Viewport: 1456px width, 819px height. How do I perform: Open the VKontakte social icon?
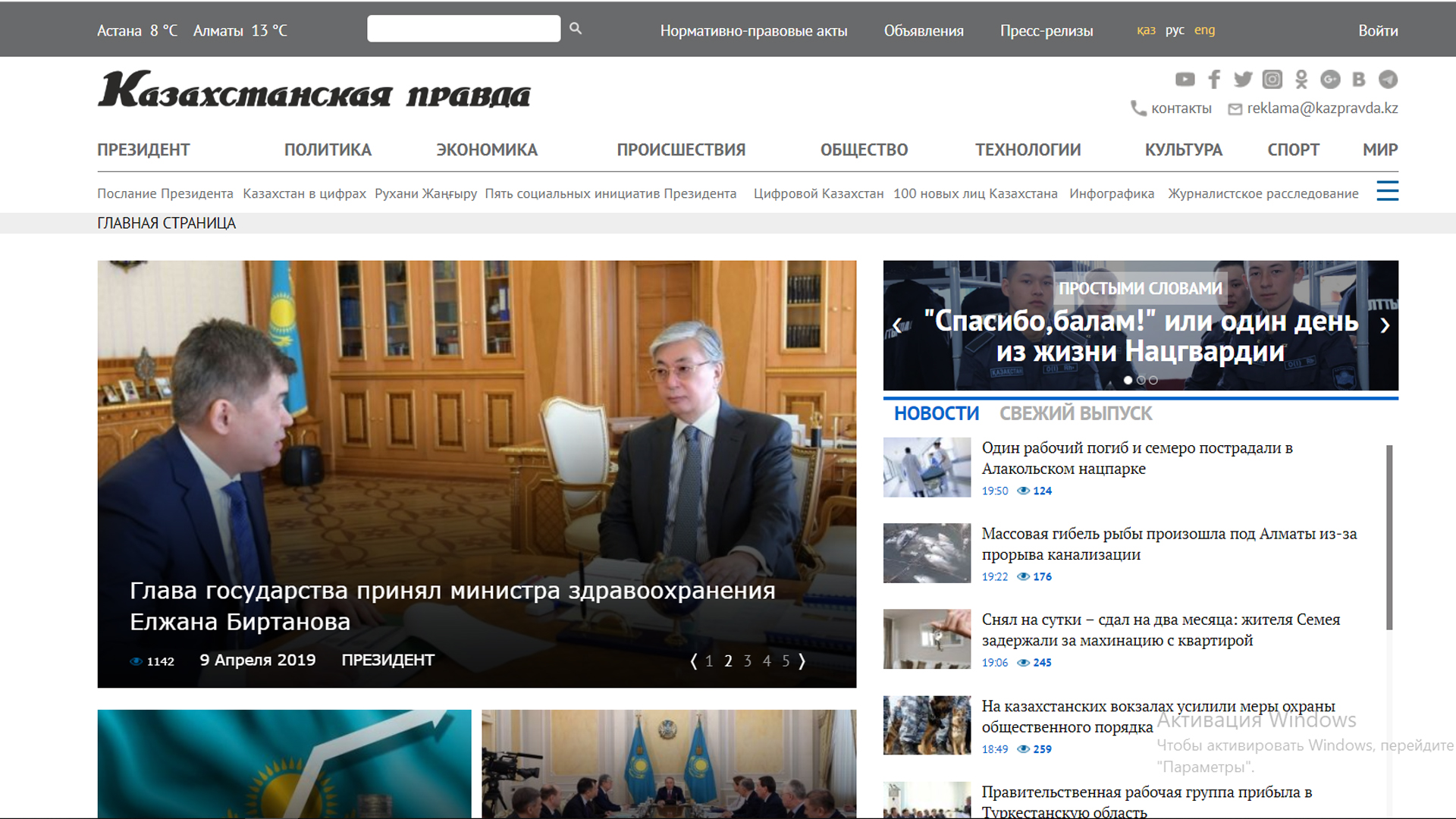[1359, 80]
